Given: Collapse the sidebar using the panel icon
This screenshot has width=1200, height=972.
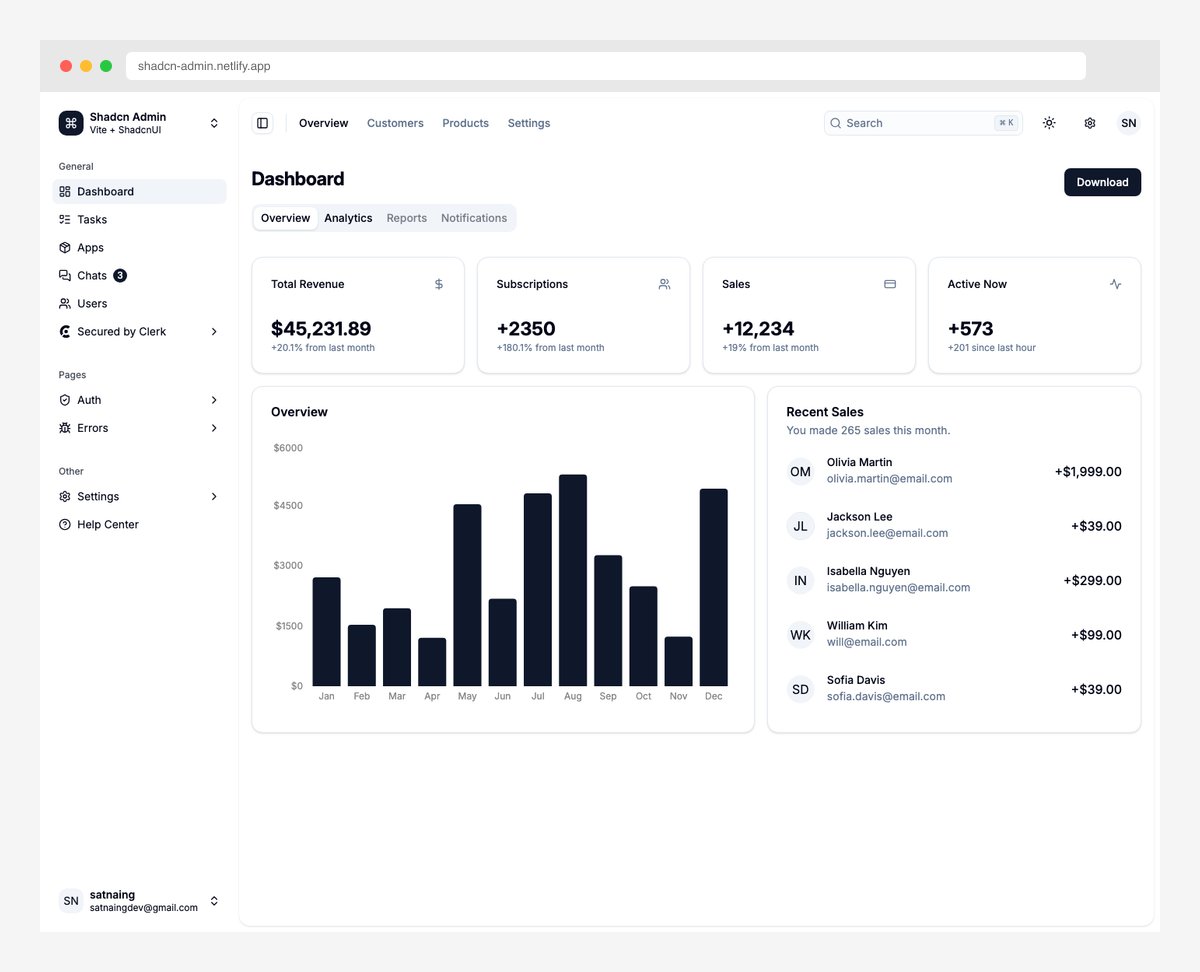Looking at the screenshot, I should pos(262,122).
